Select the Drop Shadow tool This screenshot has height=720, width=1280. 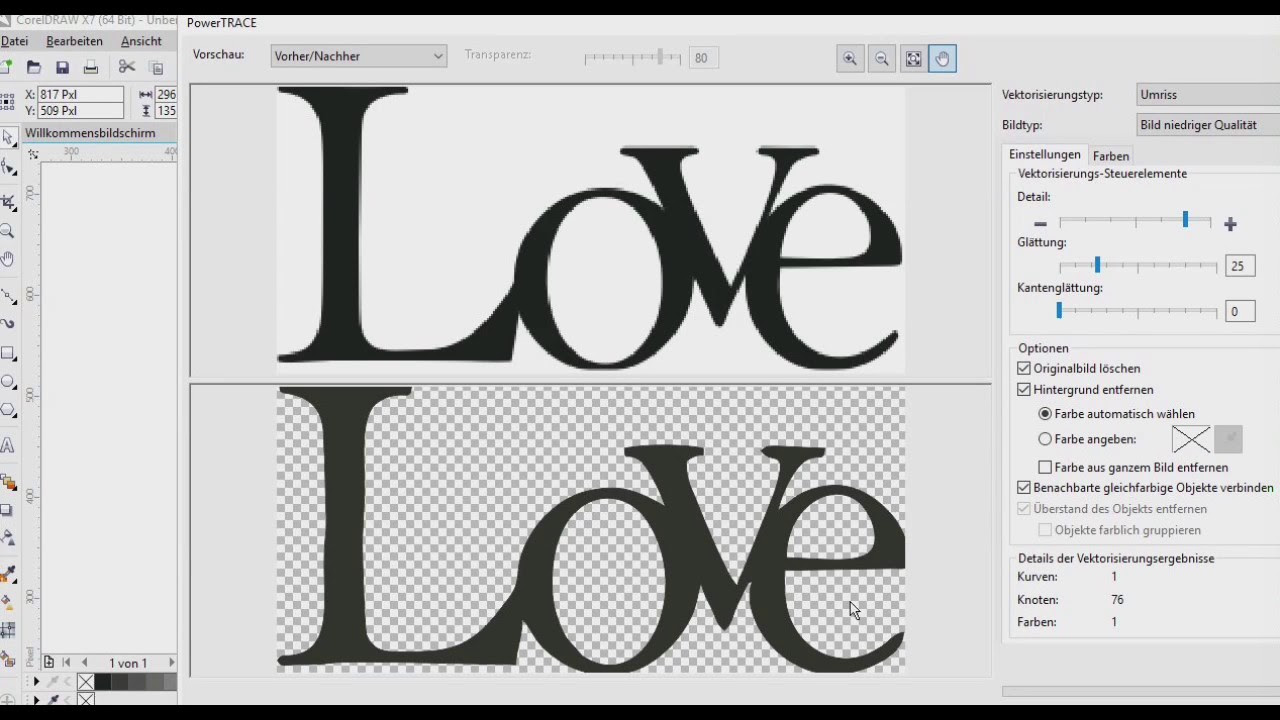tap(8, 510)
